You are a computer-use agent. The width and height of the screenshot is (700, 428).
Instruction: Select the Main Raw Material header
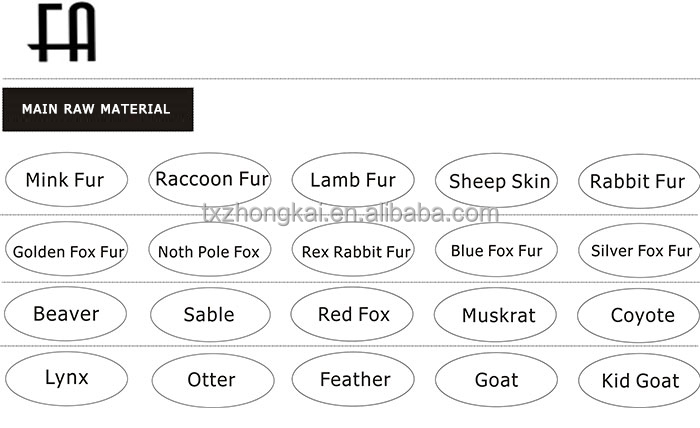98,109
